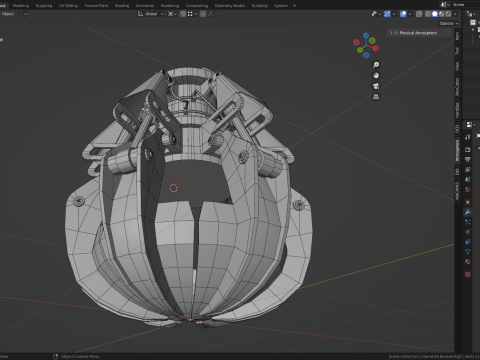Open the View Layer properties tab

pos(468,169)
